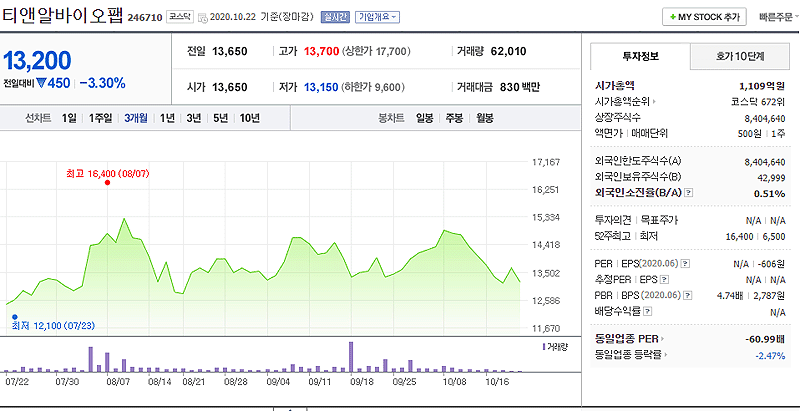This screenshot has height=411, width=800.
Task: Click the 외국인보유주식수 value 42,999
Action: click(x=772, y=177)
